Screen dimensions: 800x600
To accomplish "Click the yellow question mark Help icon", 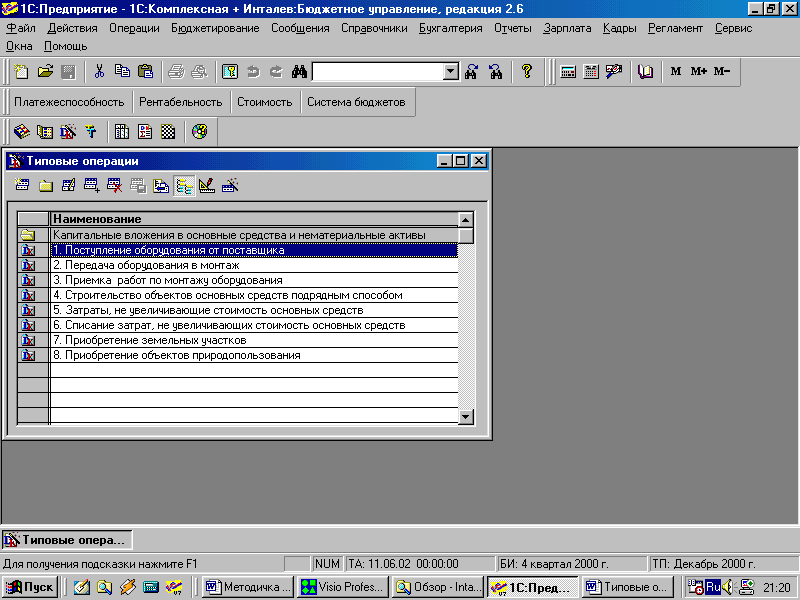I will [x=527, y=71].
